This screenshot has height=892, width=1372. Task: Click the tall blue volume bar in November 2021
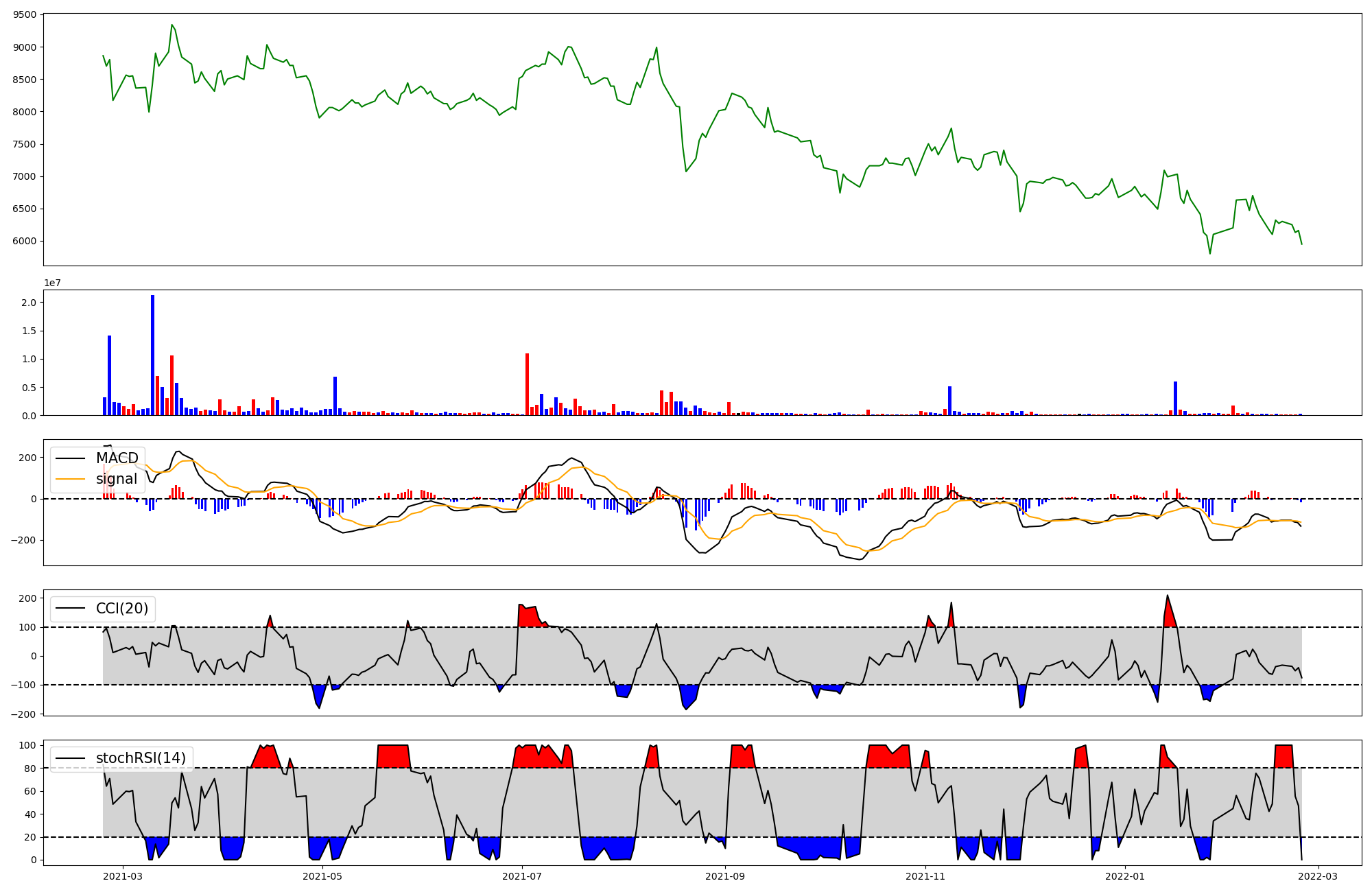(x=949, y=401)
